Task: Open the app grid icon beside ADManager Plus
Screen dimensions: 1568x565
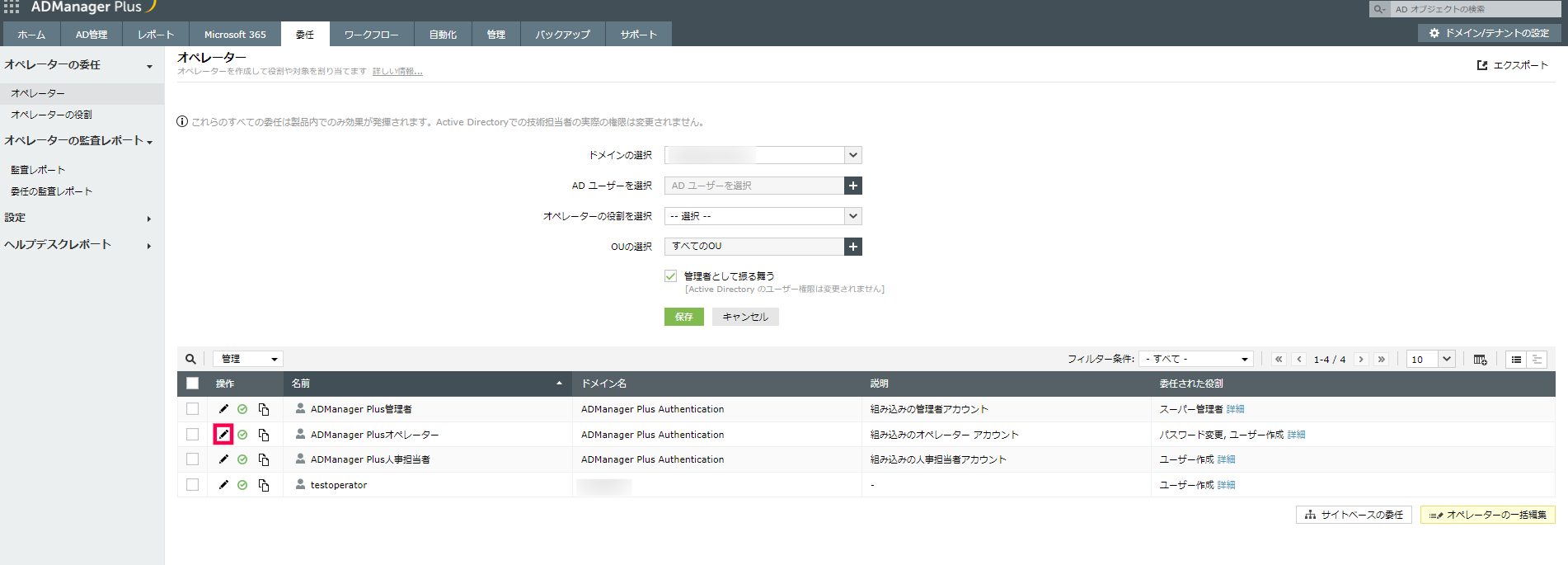Action: pos(12,7)
